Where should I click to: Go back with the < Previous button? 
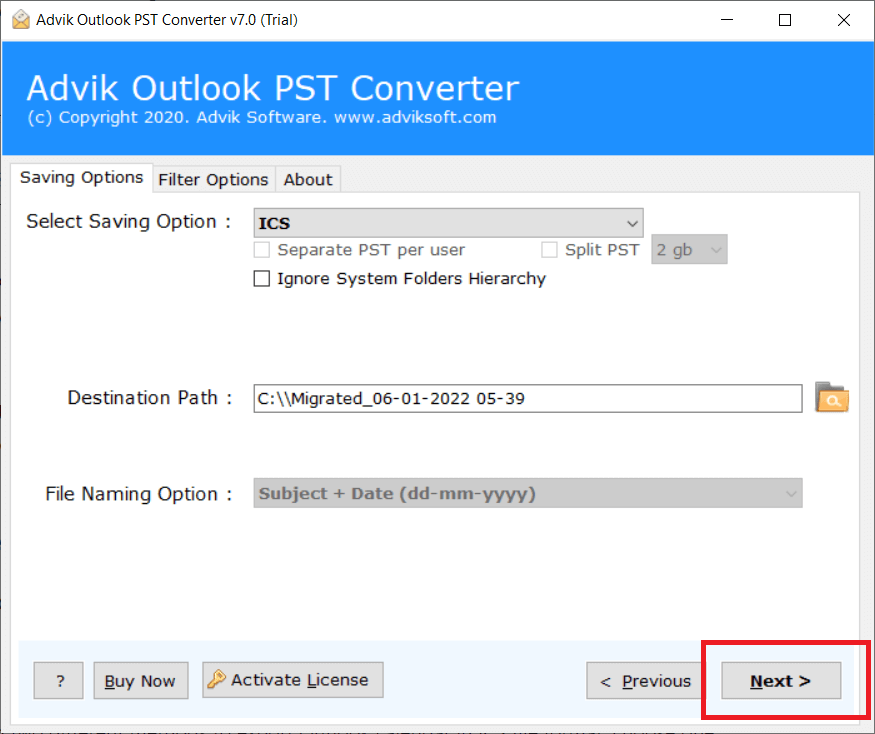click(x=645, y=680)
